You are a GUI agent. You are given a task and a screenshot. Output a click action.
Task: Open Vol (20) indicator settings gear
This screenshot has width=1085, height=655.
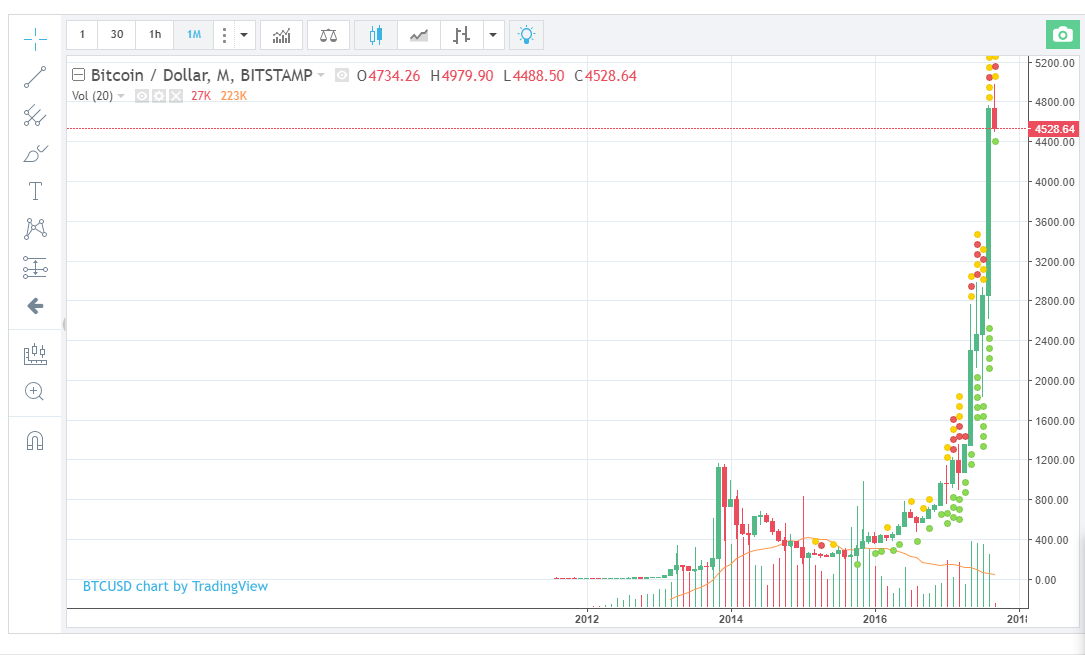click(159, 95)
